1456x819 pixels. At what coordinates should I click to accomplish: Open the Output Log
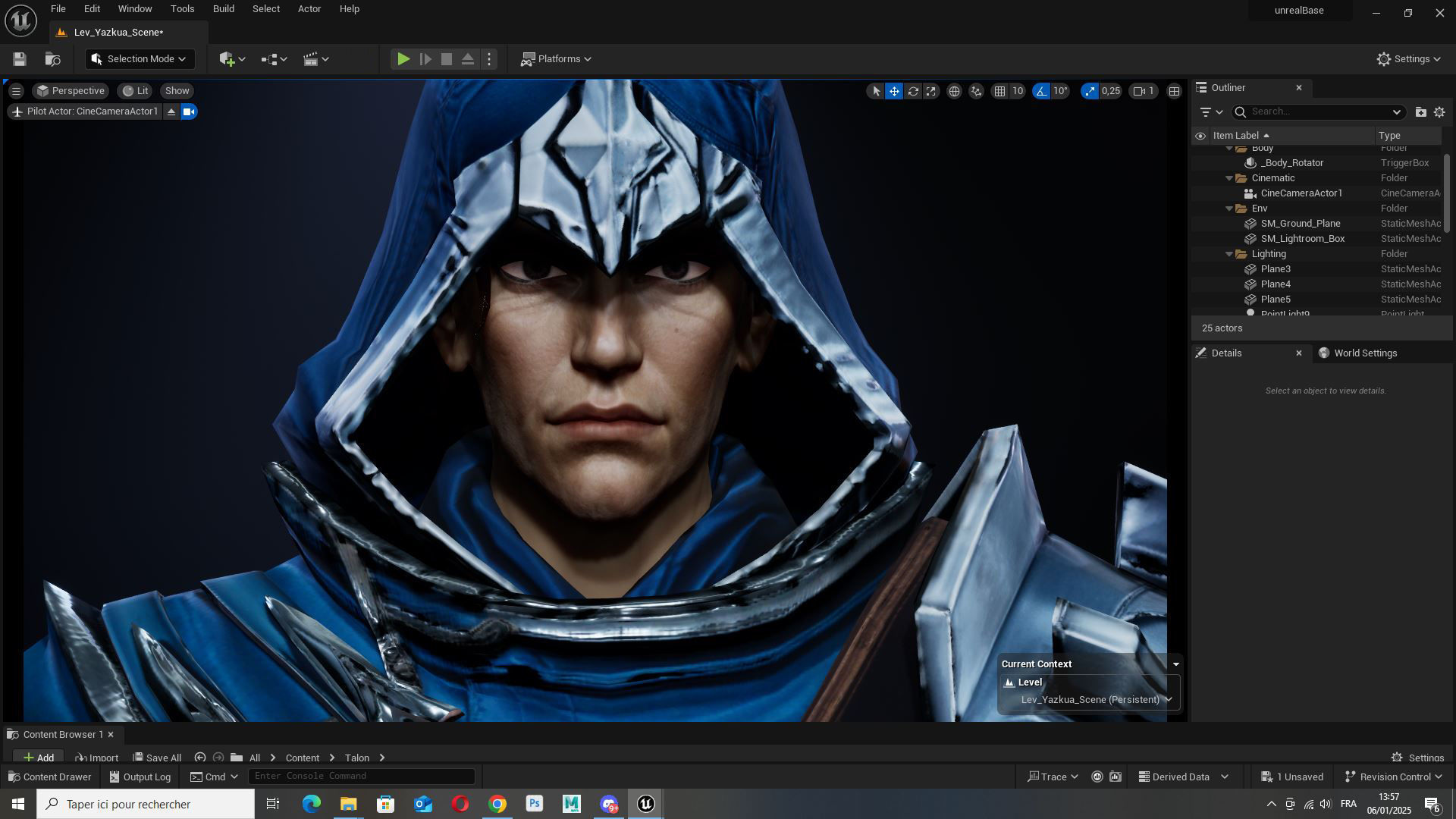140,777
